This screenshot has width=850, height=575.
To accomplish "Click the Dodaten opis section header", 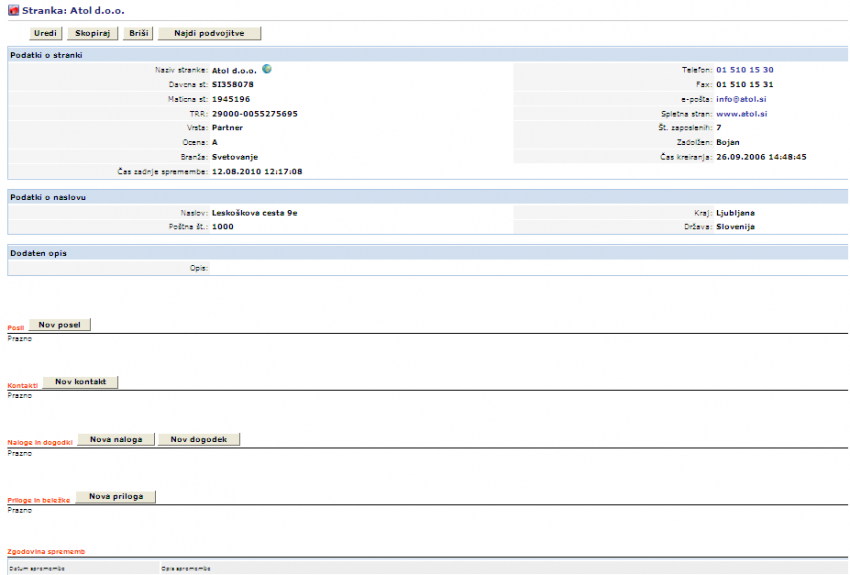I will (38, 253).
